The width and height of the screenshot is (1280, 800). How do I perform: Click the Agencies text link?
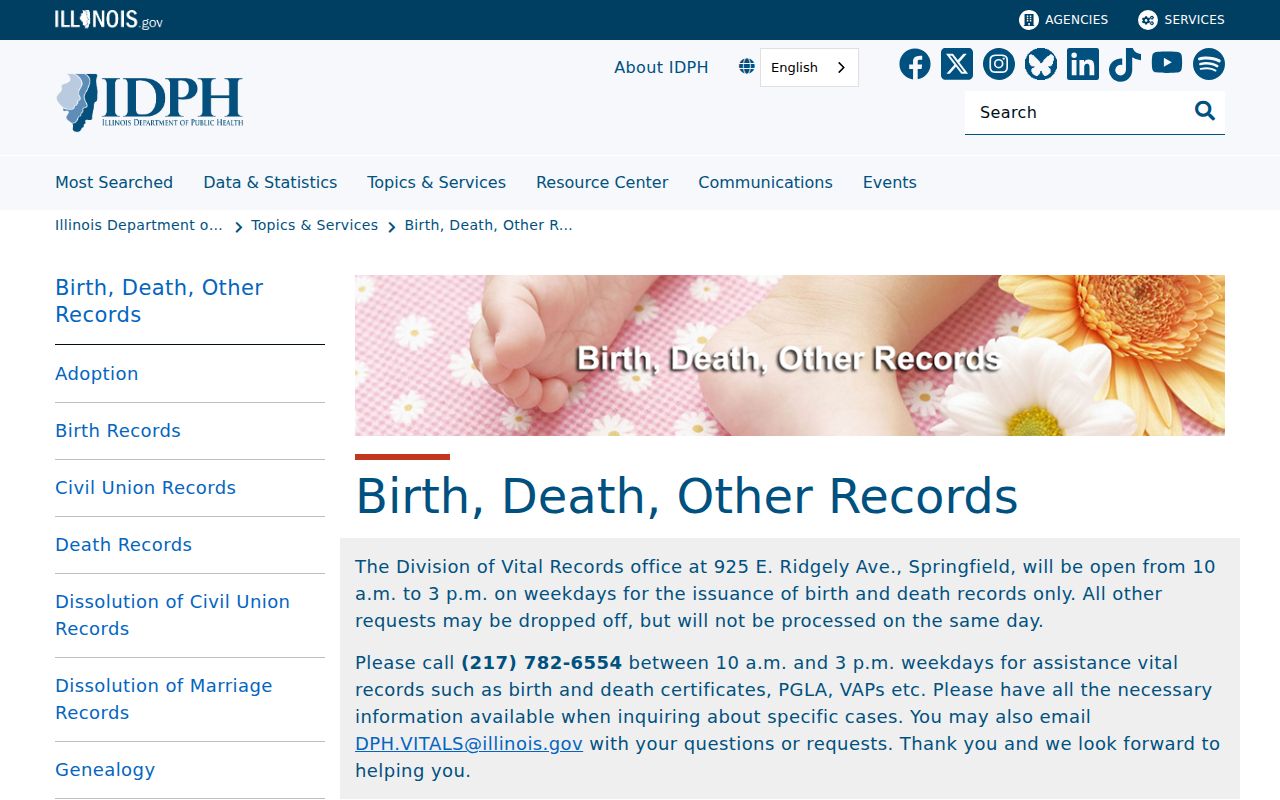click(x=1076, y=20)
